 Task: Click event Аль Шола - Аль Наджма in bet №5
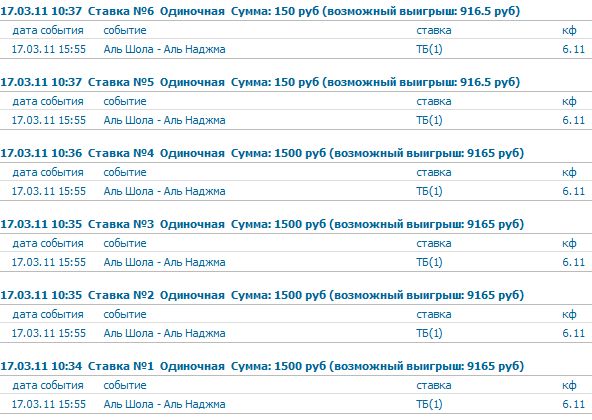[x=165, y=120]
